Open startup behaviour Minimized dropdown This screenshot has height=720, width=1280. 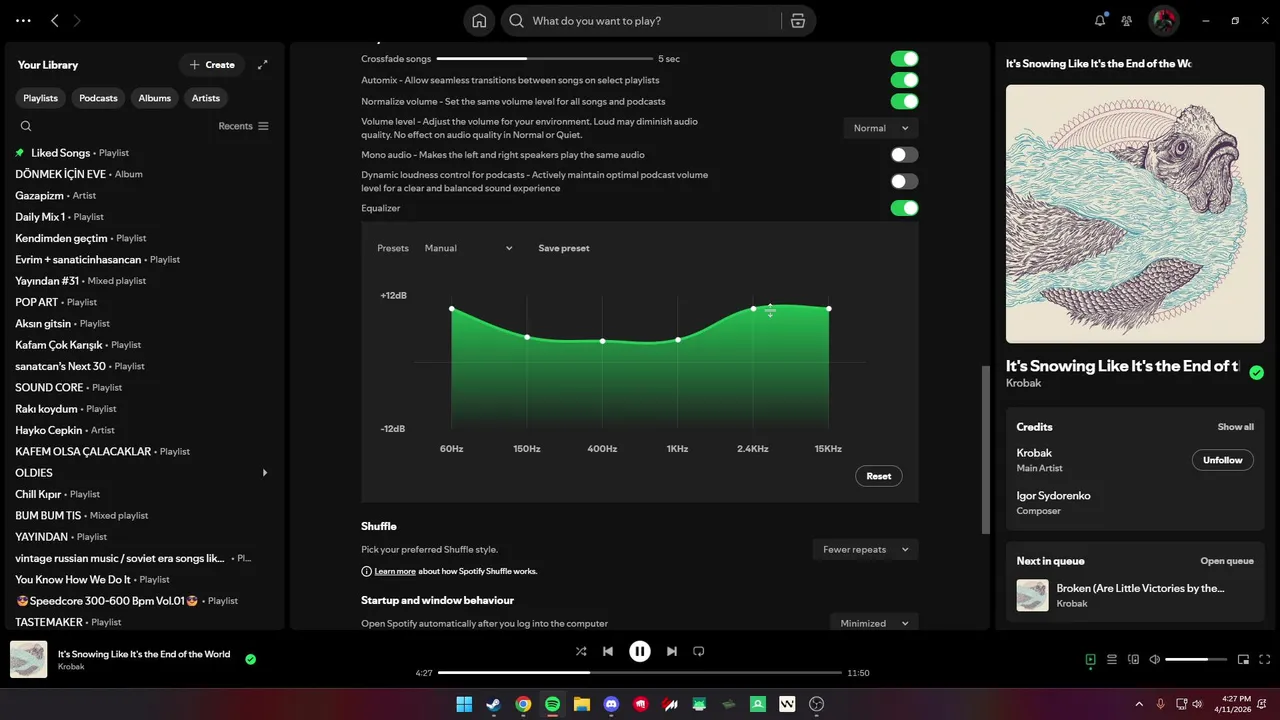click(x=874, y=623)
